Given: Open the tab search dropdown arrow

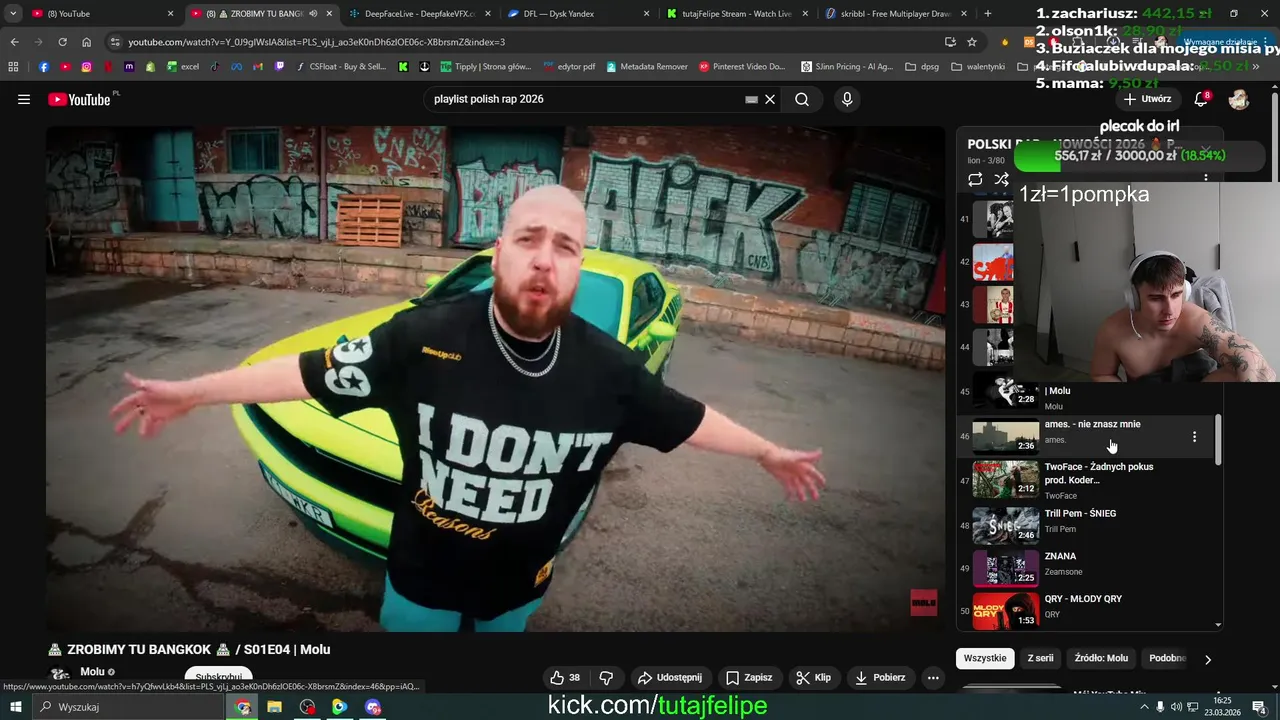Looking at the screenshot, I should pyautogui.click(x=13, y=13).
